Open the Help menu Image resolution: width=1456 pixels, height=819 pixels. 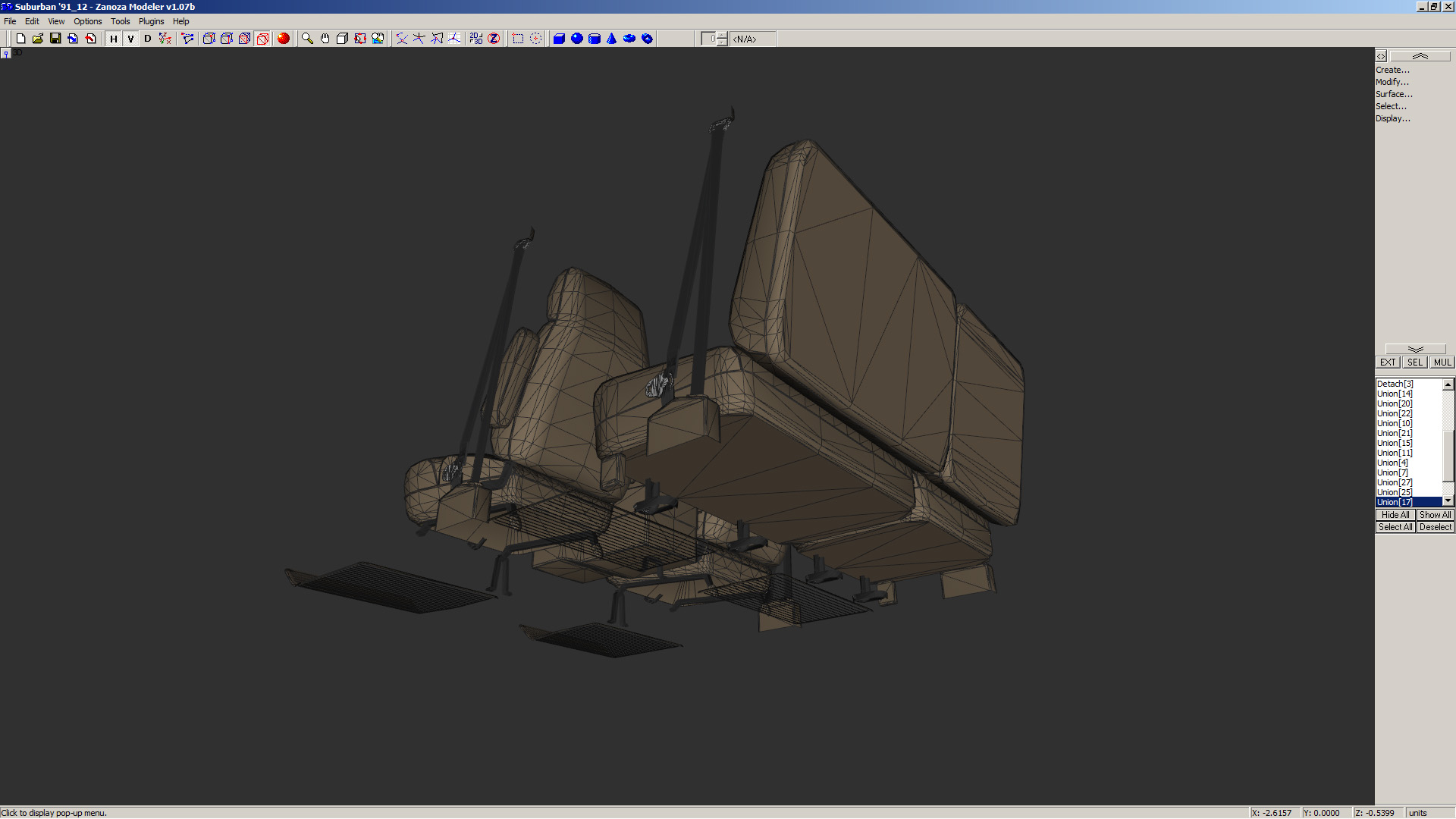pos(180,21)
